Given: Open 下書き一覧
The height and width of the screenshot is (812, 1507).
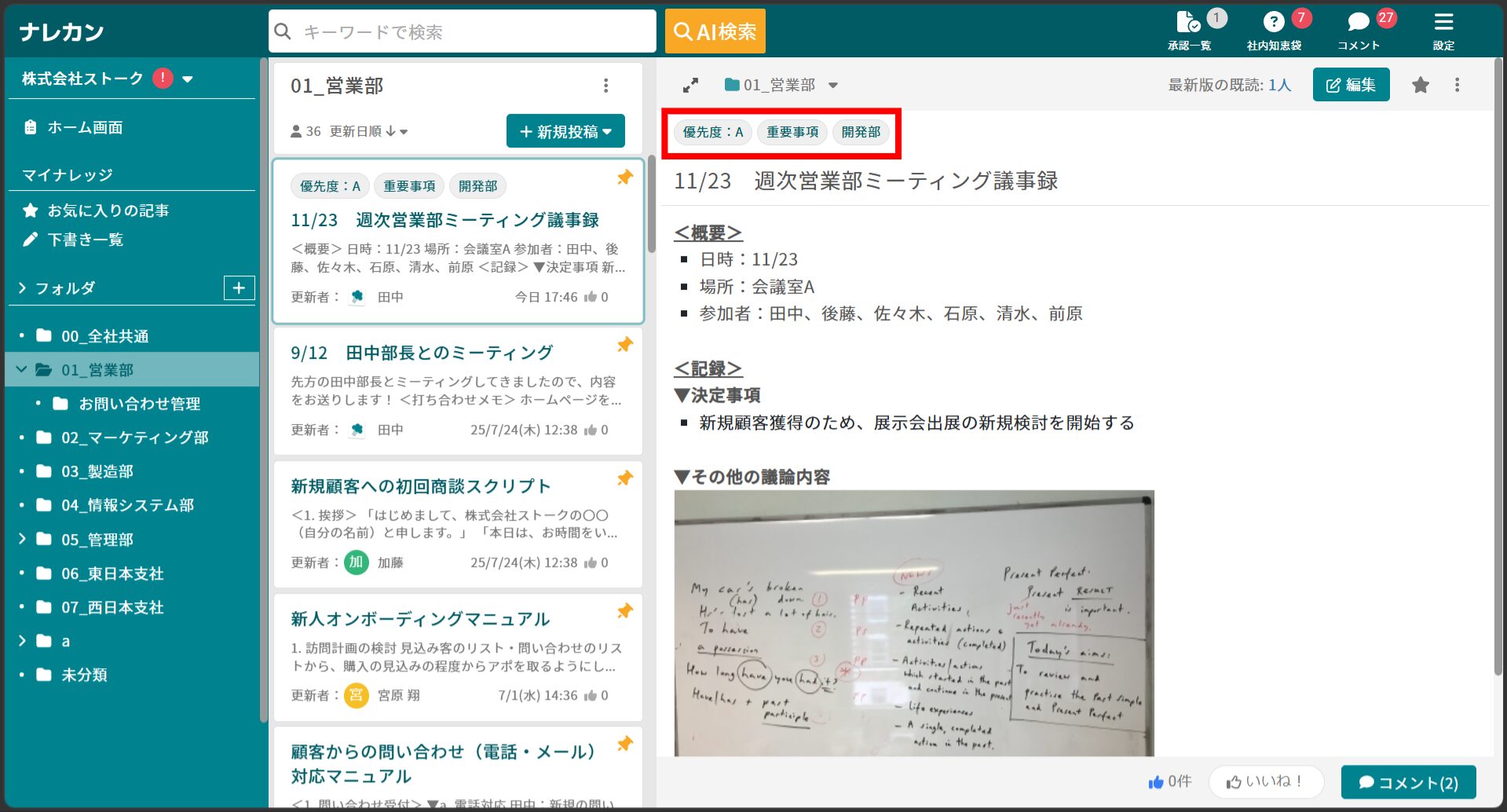Looking at the screenshot, I should (74, 240).
